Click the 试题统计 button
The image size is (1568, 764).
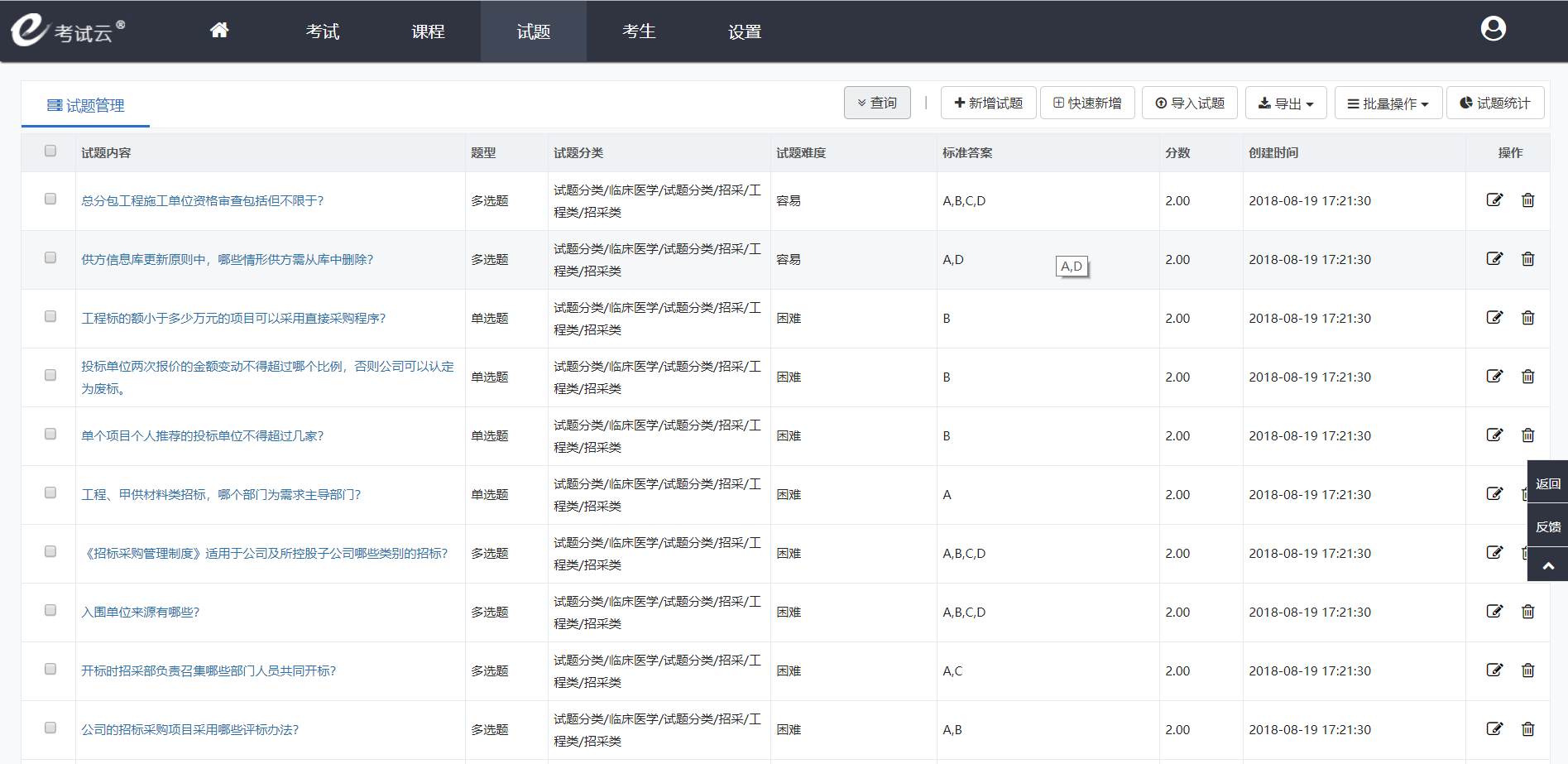[x=1495, y=103]
